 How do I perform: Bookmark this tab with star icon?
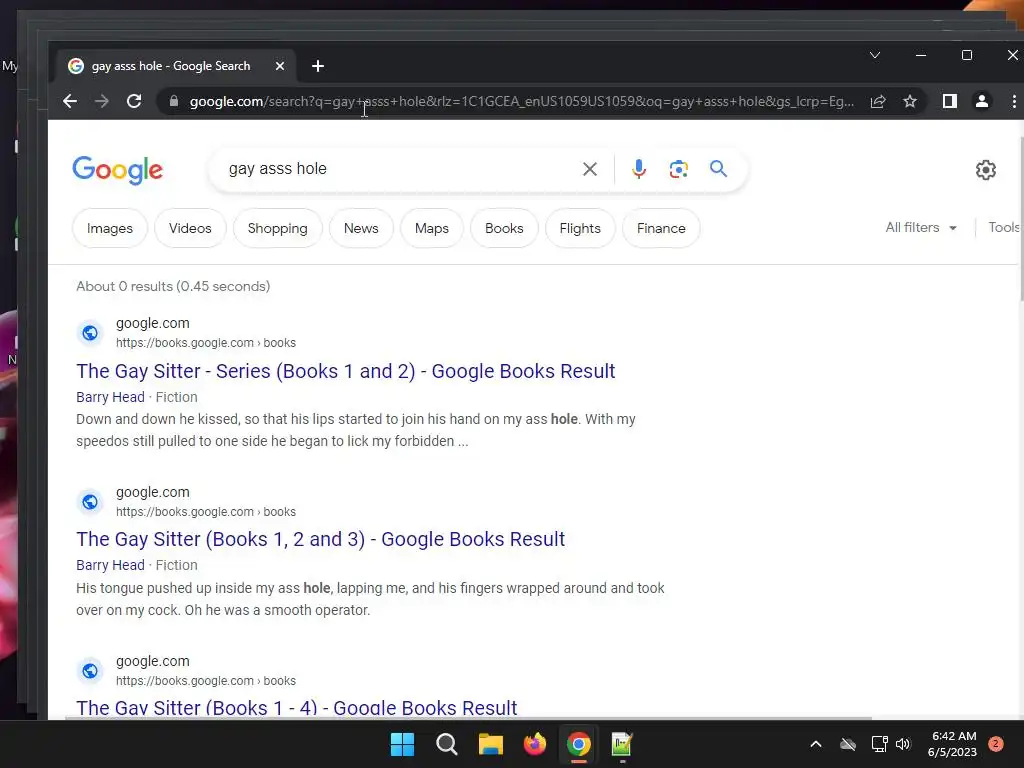click(x=910, y=101)
